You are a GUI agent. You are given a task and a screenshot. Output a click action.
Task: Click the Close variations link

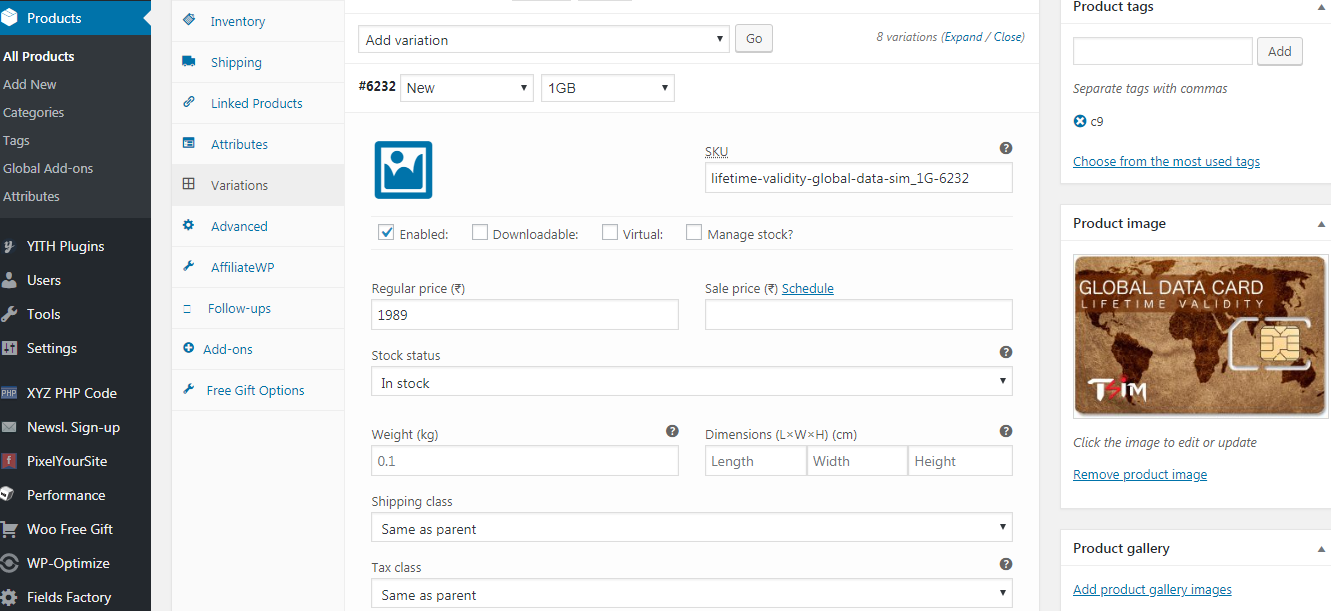(x=1008, y=37)
